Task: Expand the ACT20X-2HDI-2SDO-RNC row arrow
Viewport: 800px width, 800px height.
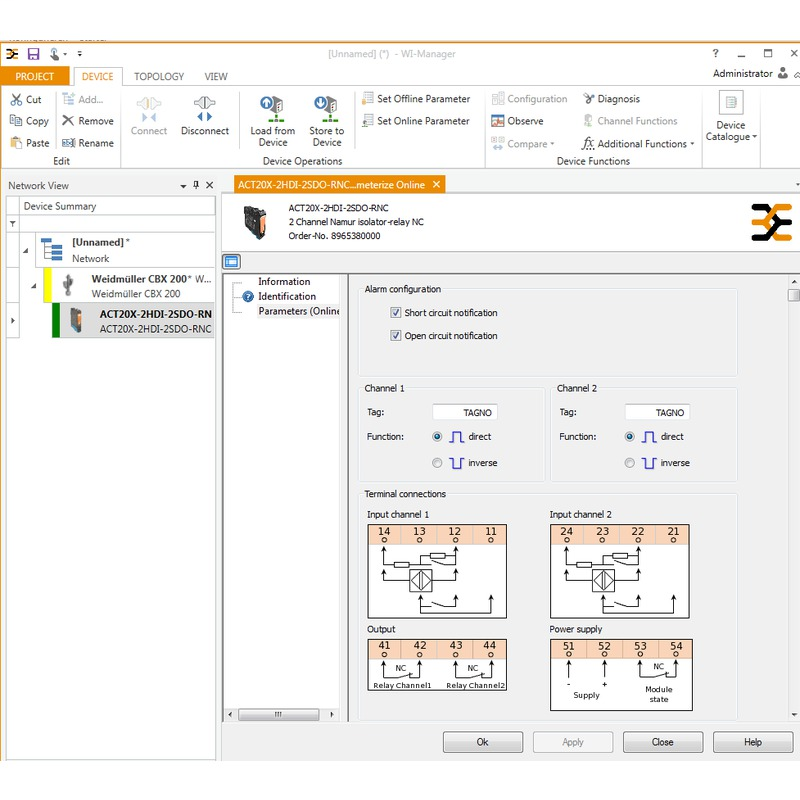Action: 13,320
